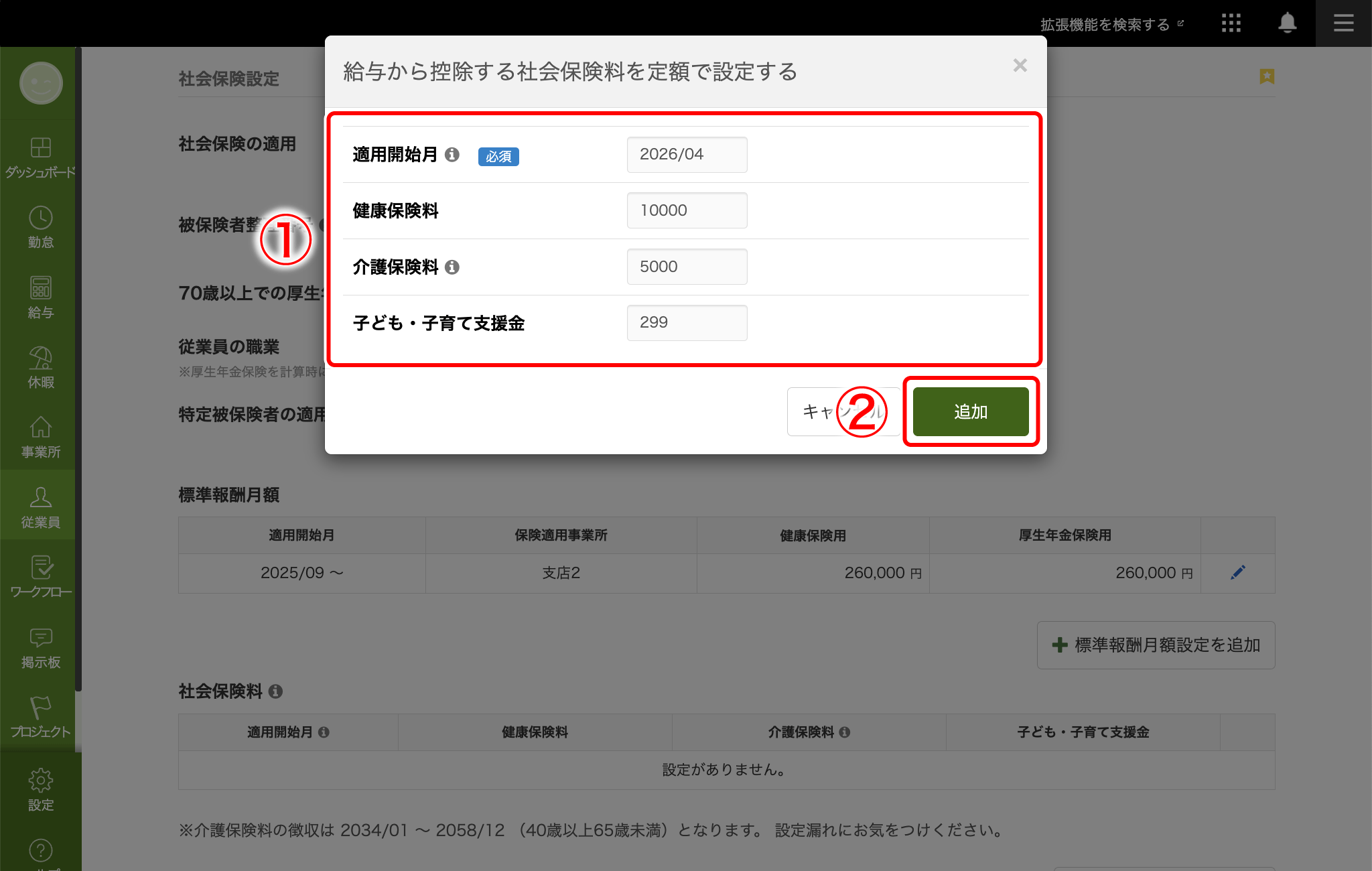Click the yellow bookmark icon

pyautogui.click(x=1266, y=78)
